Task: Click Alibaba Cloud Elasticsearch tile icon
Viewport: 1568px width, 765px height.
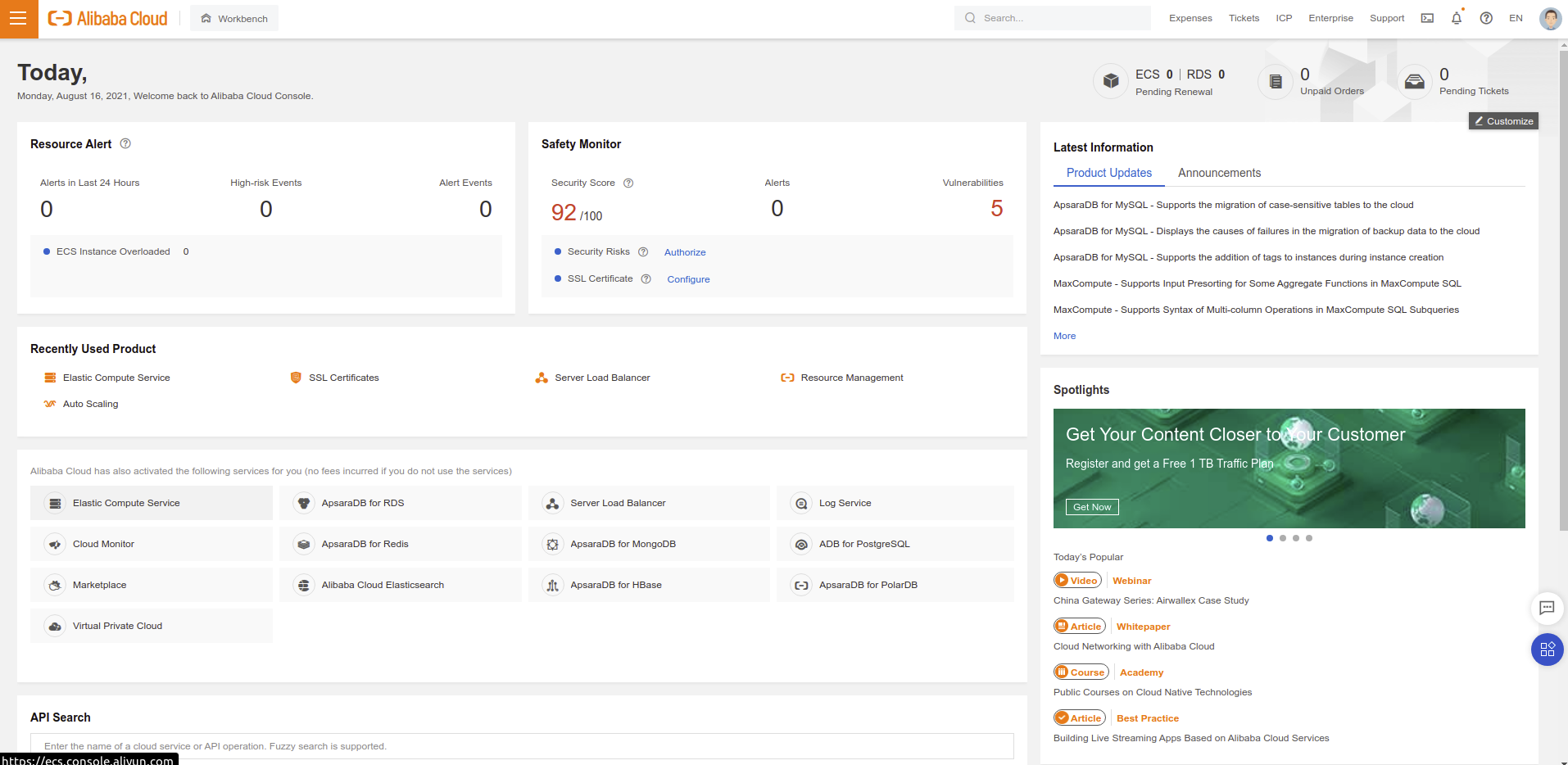Action: 304,585
